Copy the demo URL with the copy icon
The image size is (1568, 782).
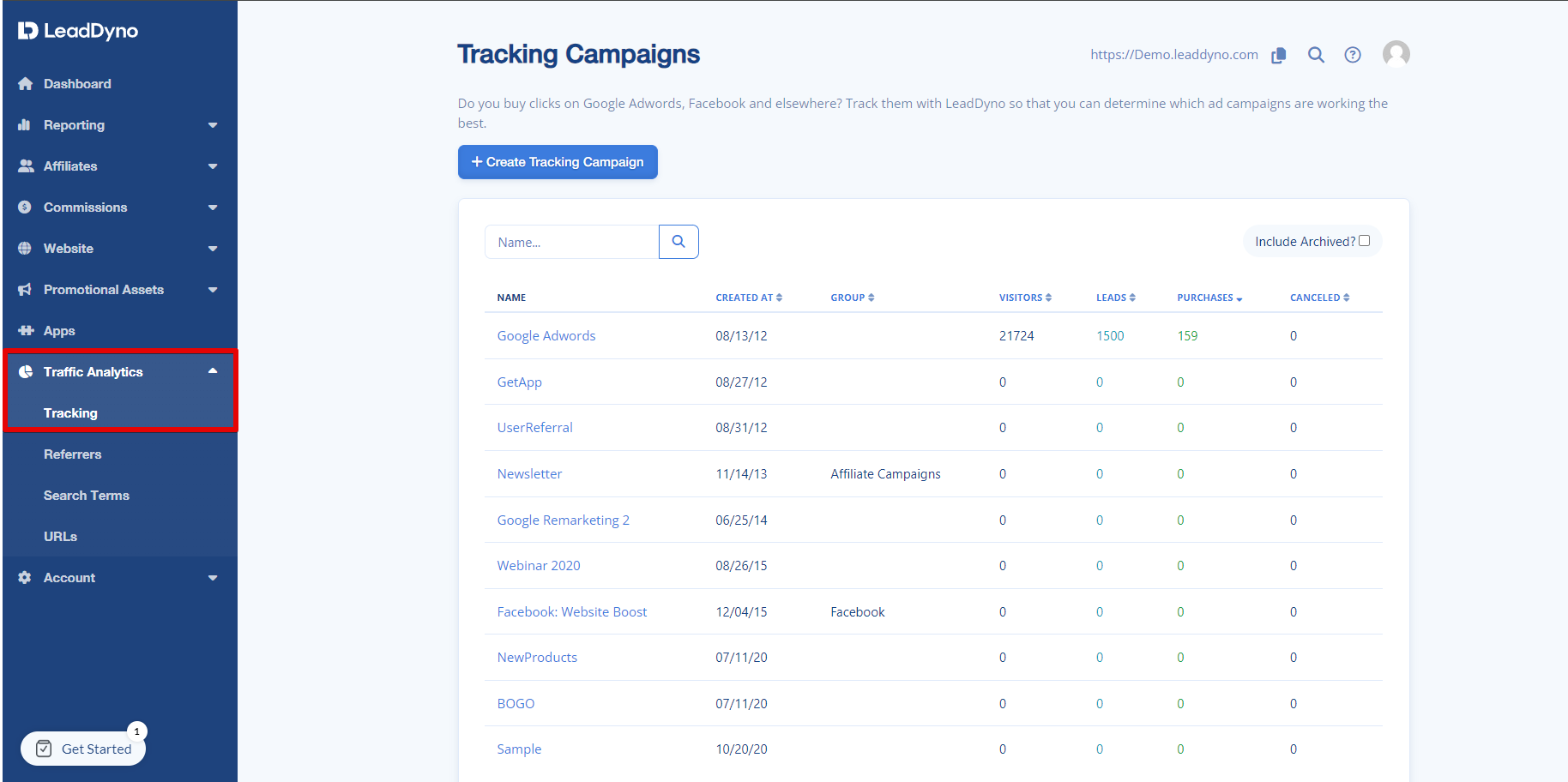(1279, 55)
